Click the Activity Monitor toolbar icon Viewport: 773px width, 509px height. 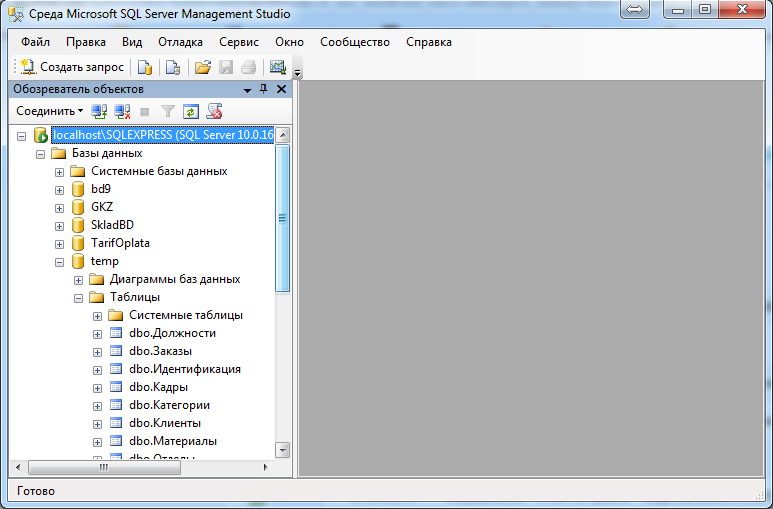click(x=278, y=67)
